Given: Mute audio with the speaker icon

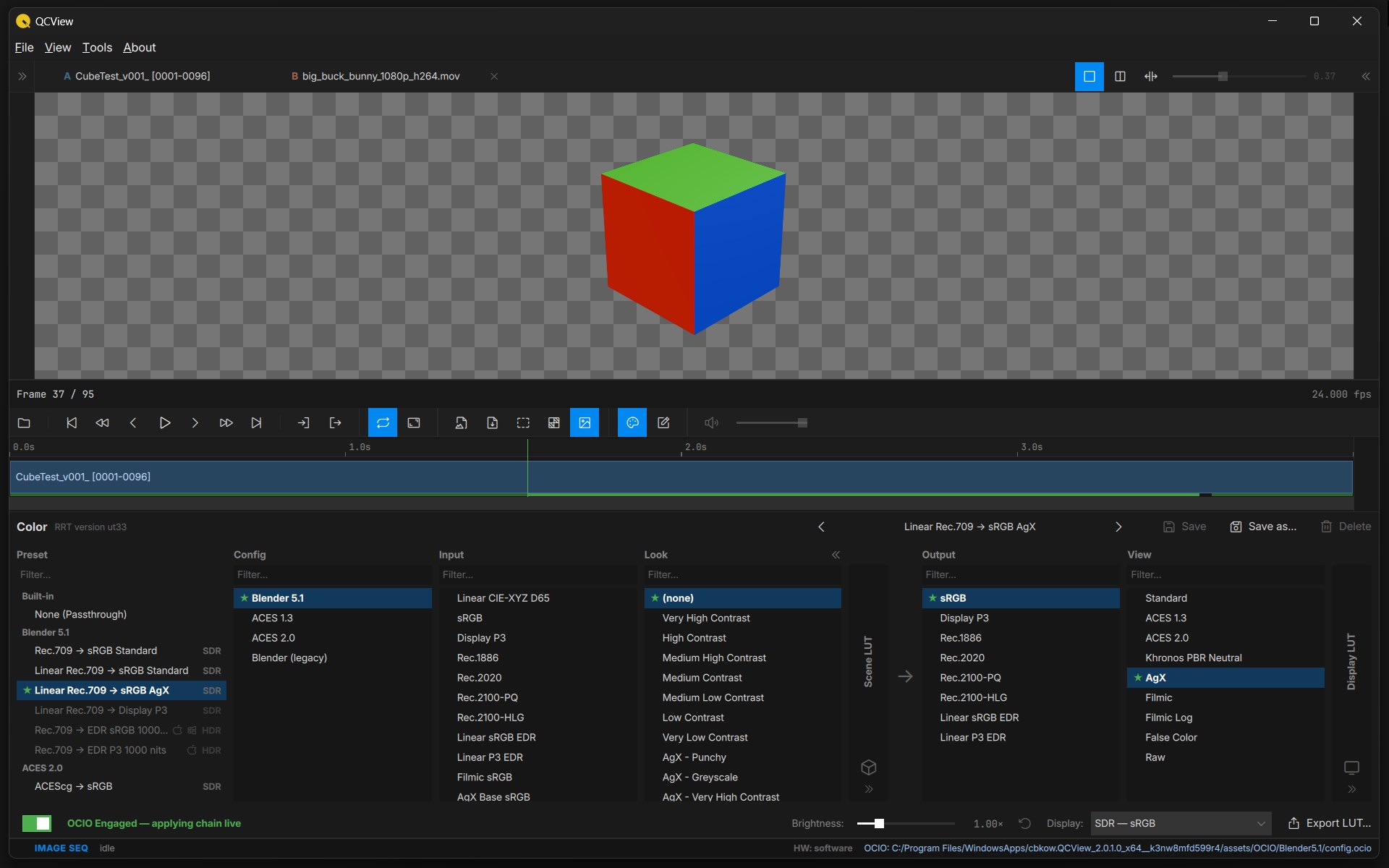Looking at the screenshot, I should coord(711,423).
